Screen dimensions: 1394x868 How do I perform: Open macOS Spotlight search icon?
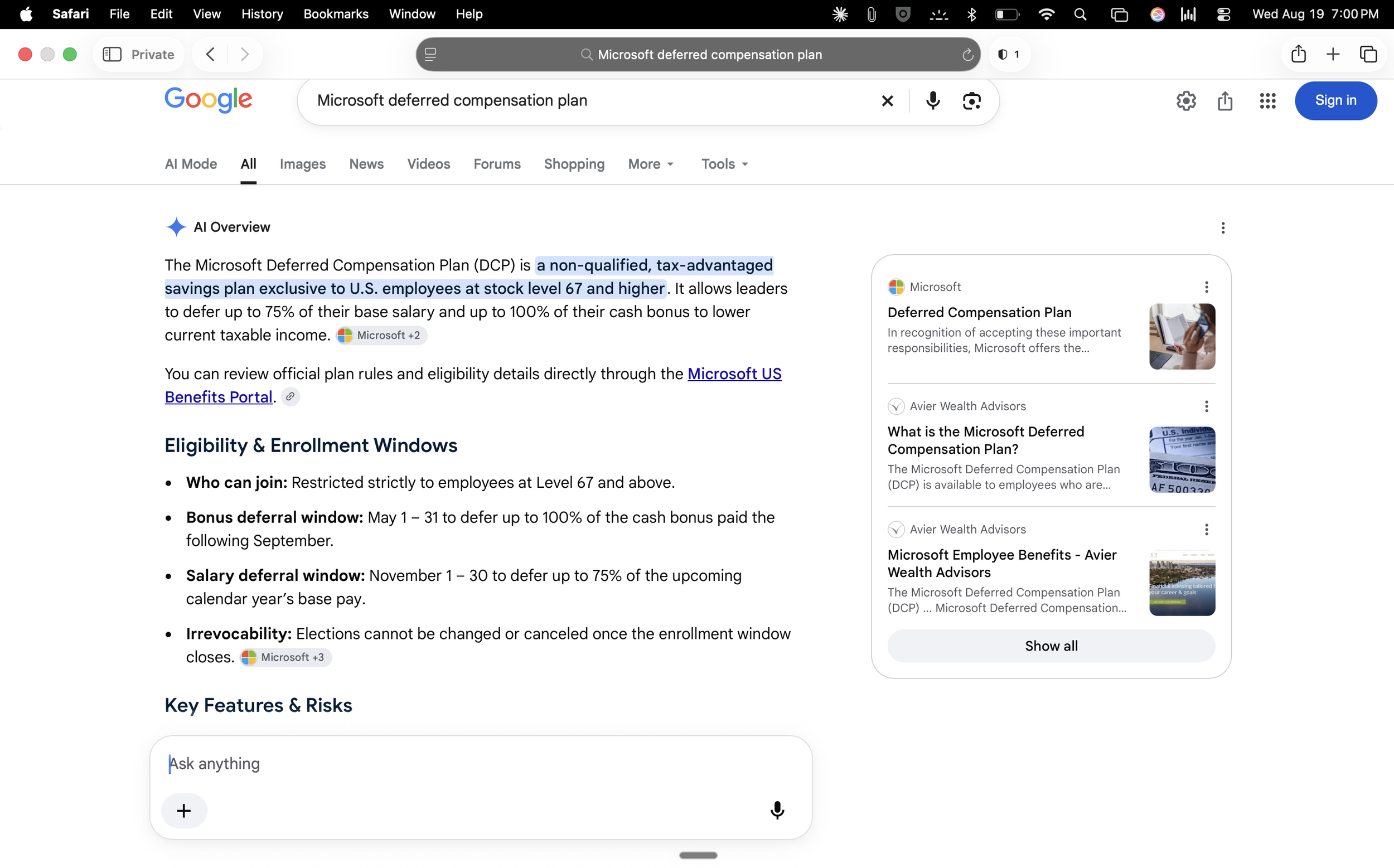coord(1080,14)
